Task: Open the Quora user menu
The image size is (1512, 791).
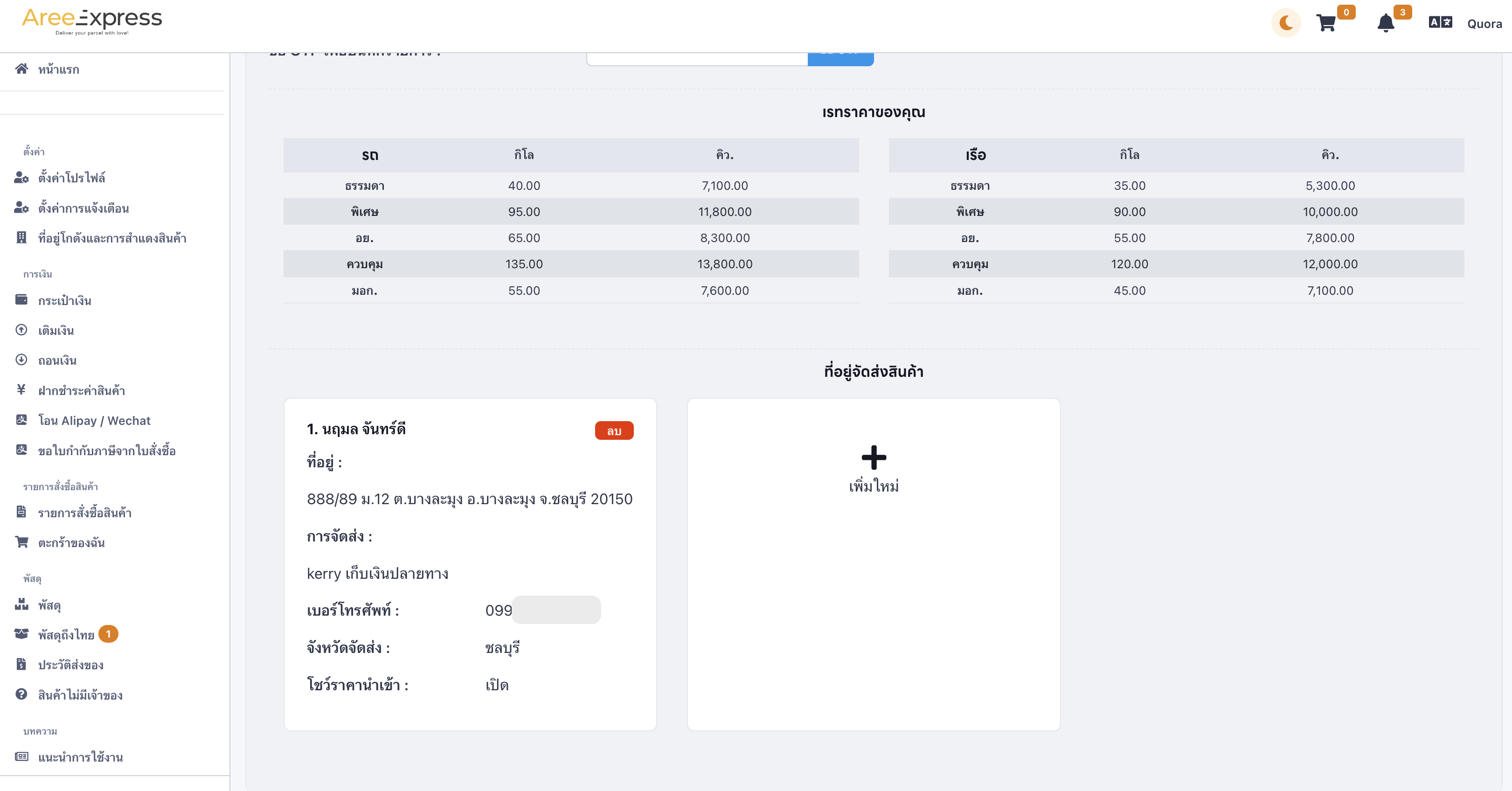Action: [1484, 24]
